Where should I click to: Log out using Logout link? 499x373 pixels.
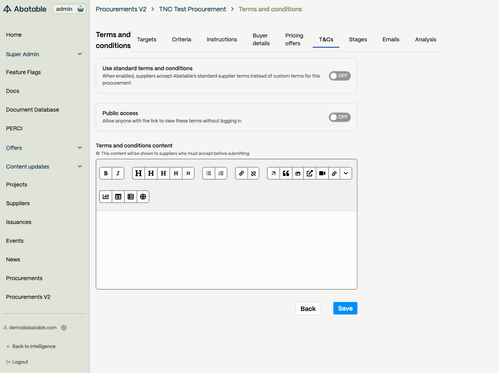click(17, 362)
